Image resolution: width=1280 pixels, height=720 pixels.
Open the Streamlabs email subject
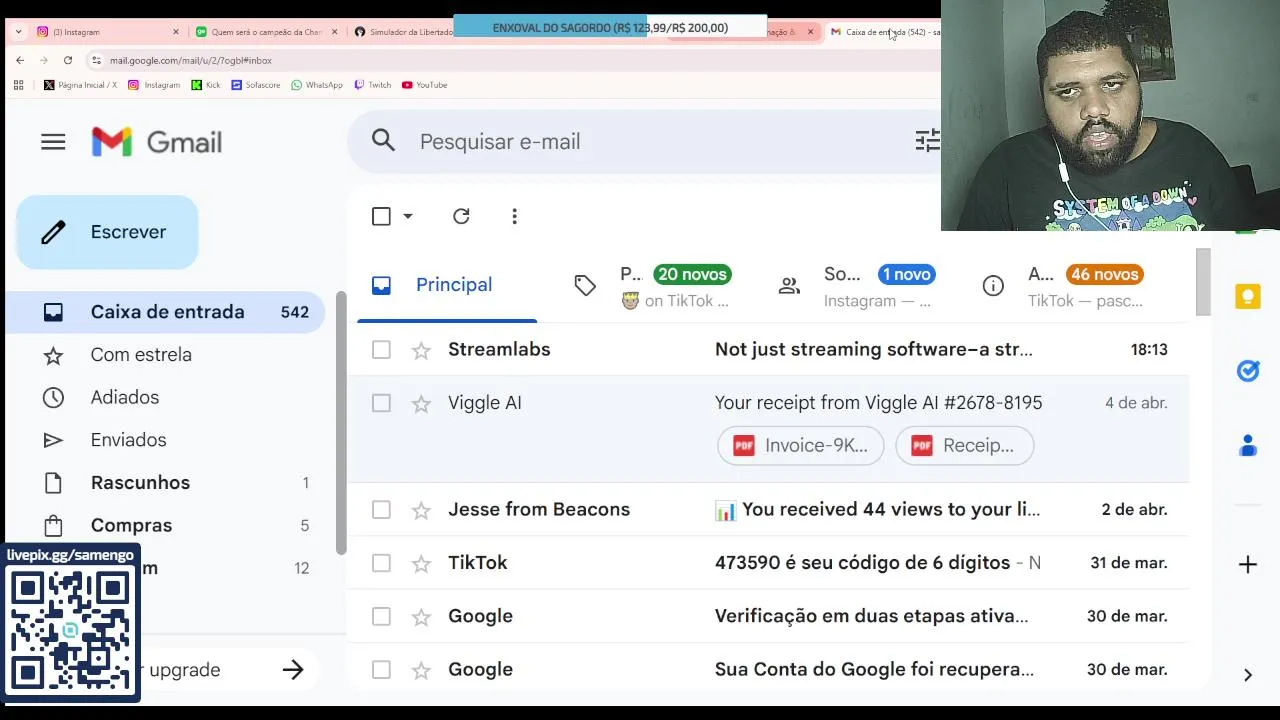(x=874, y=350)
